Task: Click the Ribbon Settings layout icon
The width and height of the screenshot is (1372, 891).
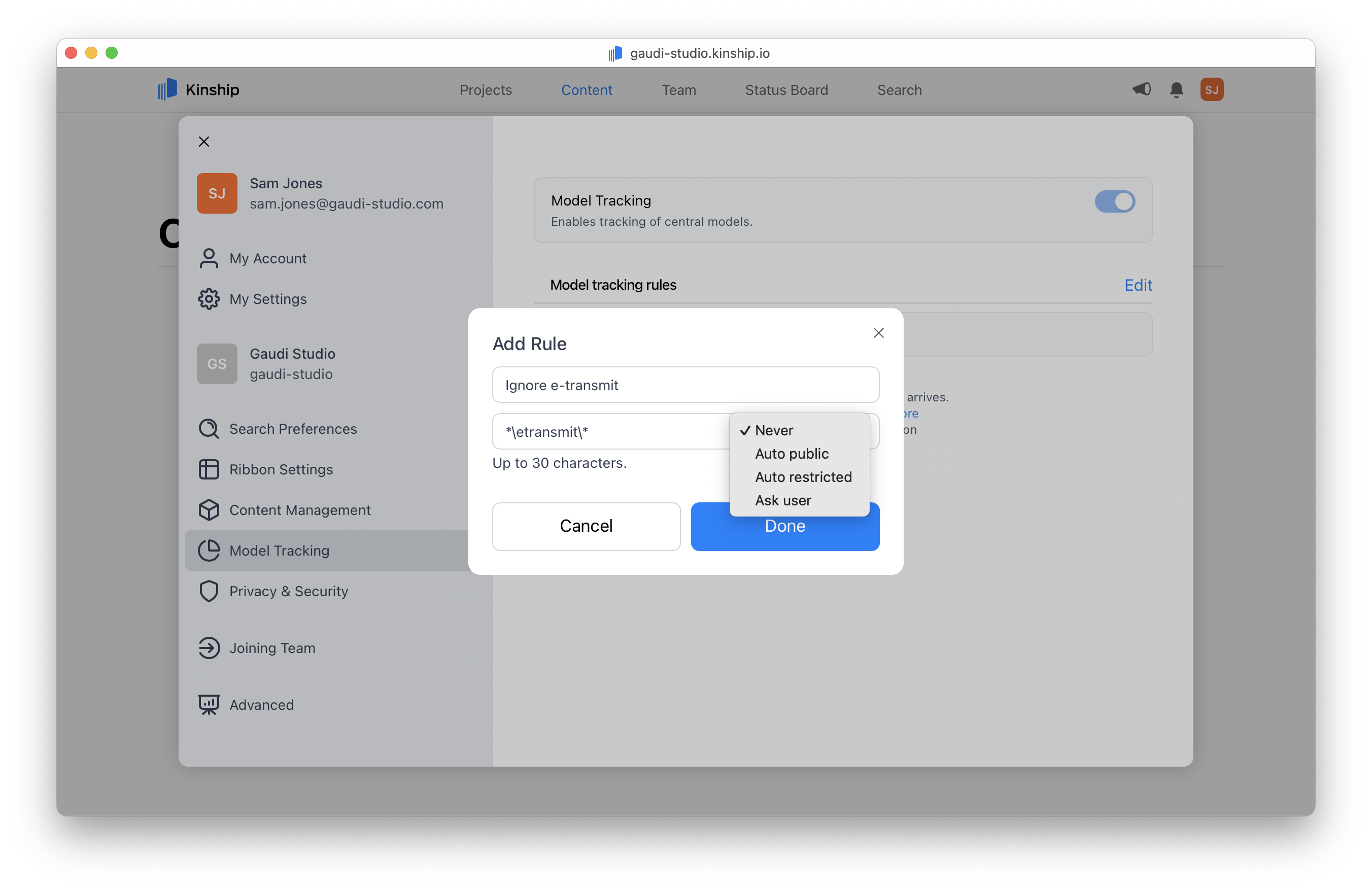Action: pyautogui.click(x=209, y=469)
